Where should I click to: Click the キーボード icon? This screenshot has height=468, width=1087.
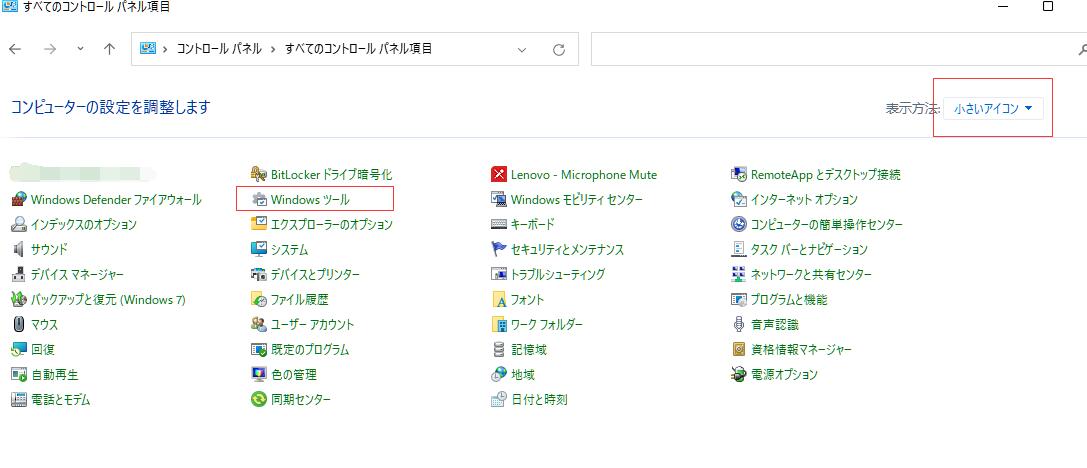499,224
